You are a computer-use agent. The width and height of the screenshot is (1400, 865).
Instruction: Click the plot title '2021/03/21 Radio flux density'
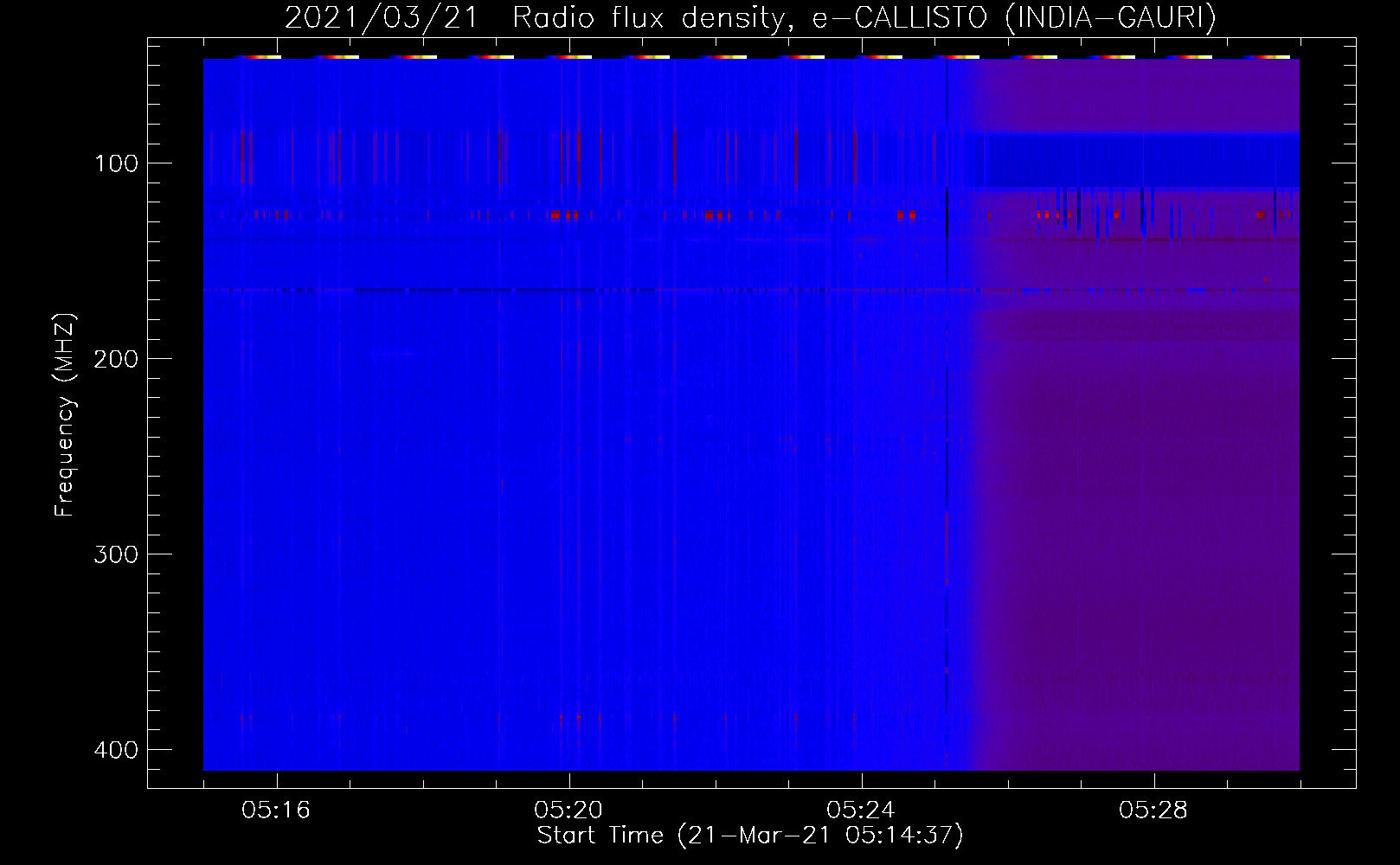coord(750,18)
